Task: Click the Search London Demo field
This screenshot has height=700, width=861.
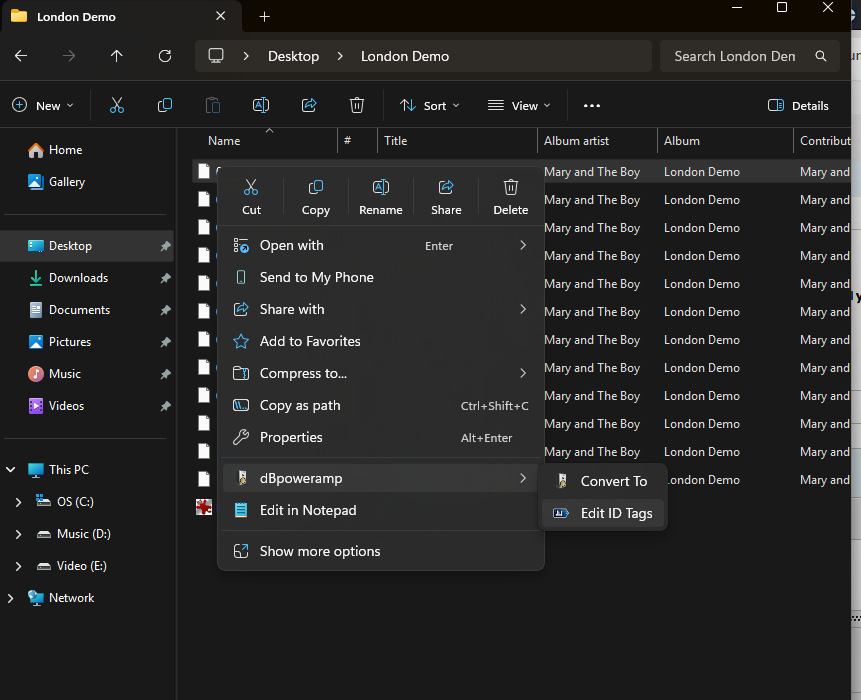Action: click(x=735, y=56)
